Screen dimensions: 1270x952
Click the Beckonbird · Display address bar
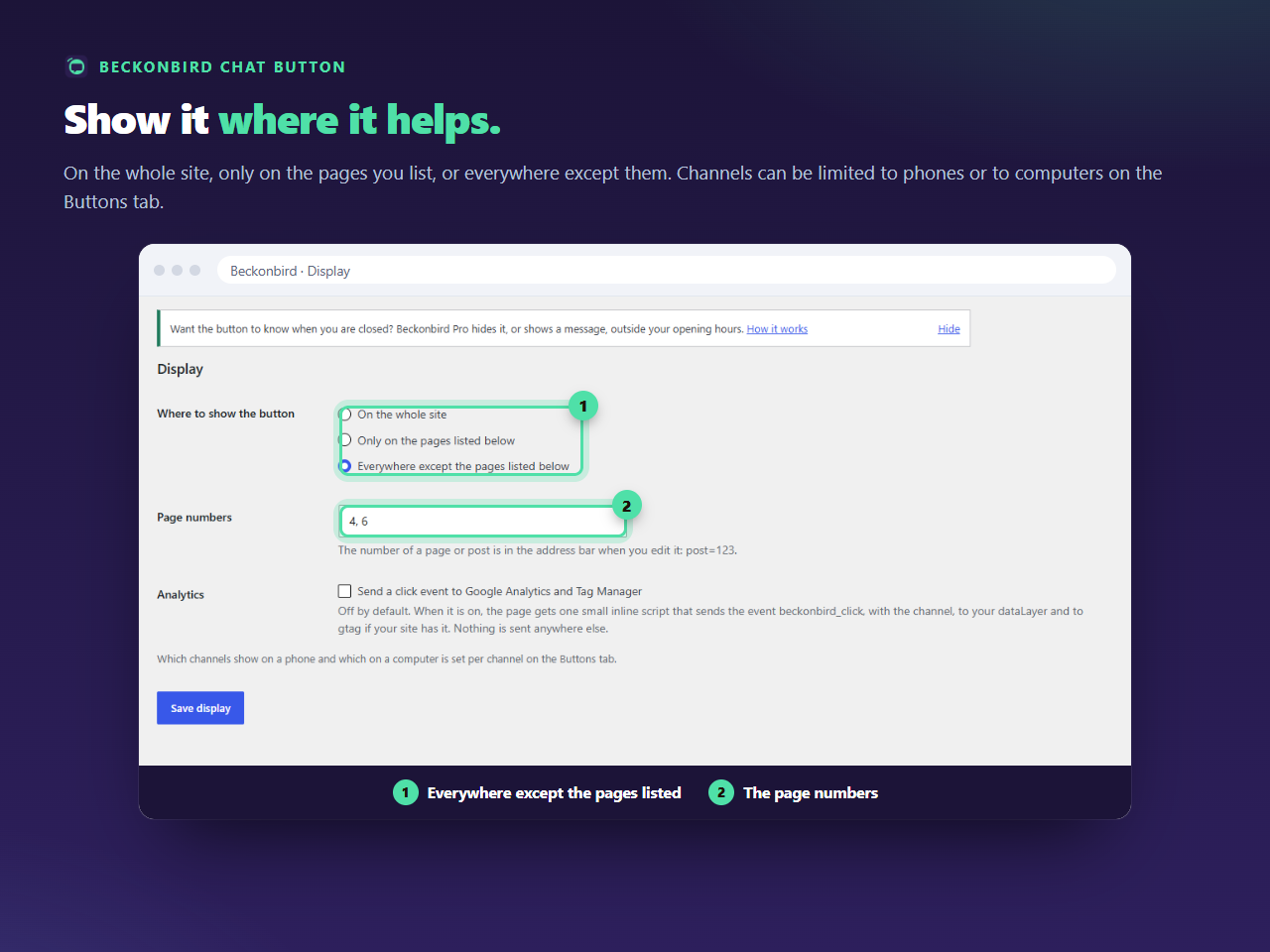(667, 271)
